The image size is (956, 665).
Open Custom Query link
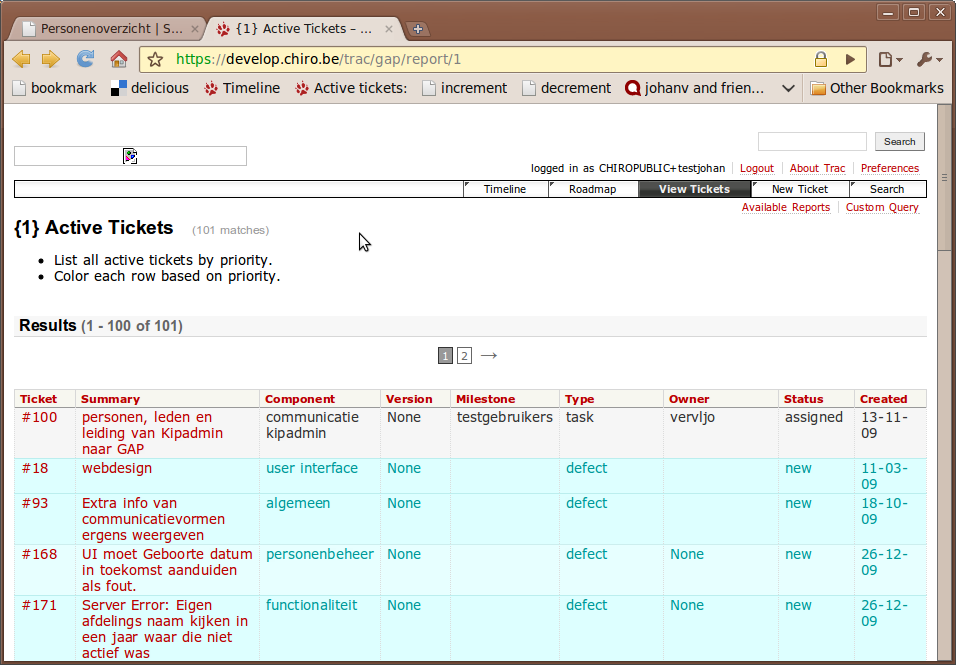[x=882, y=207]
